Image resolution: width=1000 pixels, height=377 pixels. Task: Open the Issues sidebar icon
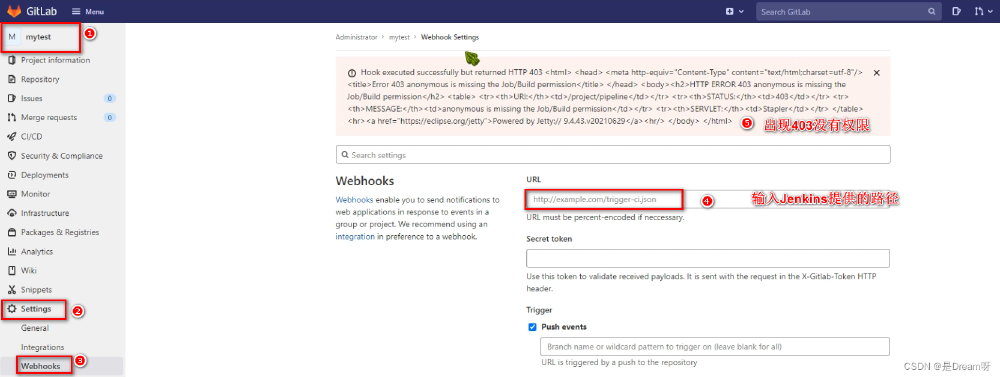(11, 98)
